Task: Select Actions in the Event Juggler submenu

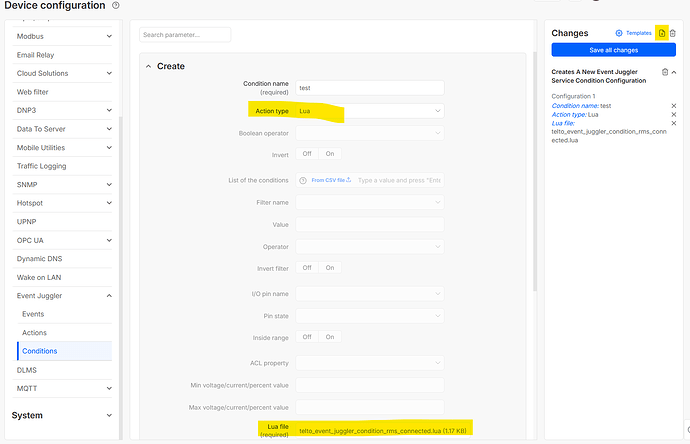Action: (34, 333)
